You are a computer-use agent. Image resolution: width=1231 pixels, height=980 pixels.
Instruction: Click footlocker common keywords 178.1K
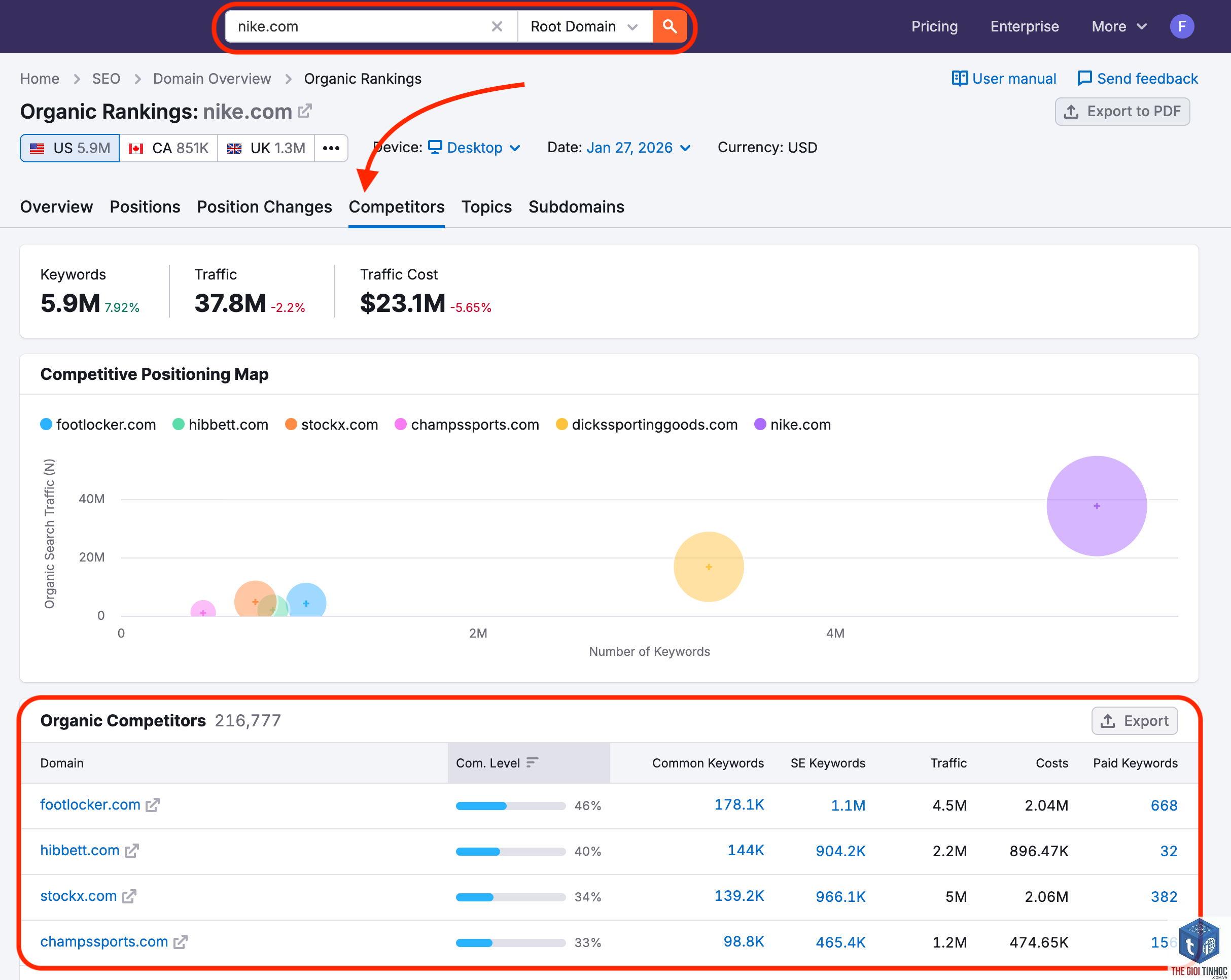coord(739,804)
